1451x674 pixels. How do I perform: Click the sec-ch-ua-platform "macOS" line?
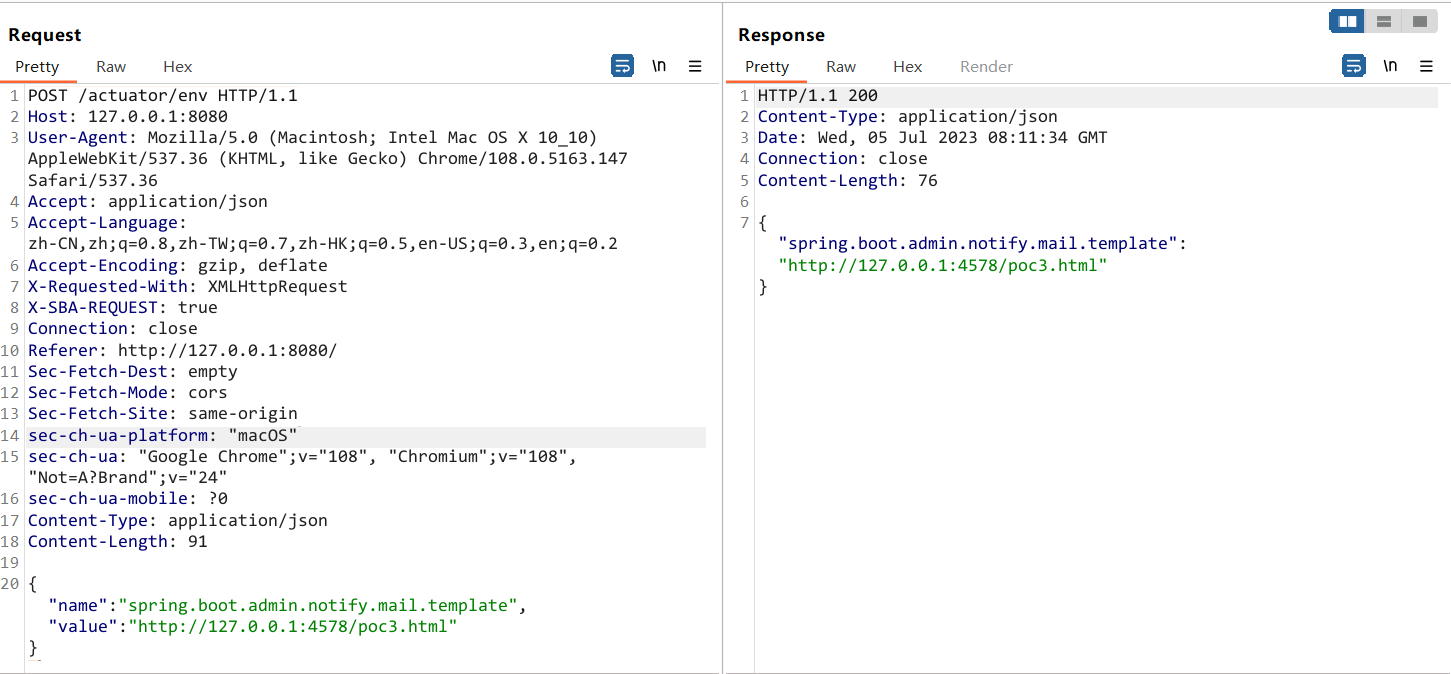click(163, 436)
